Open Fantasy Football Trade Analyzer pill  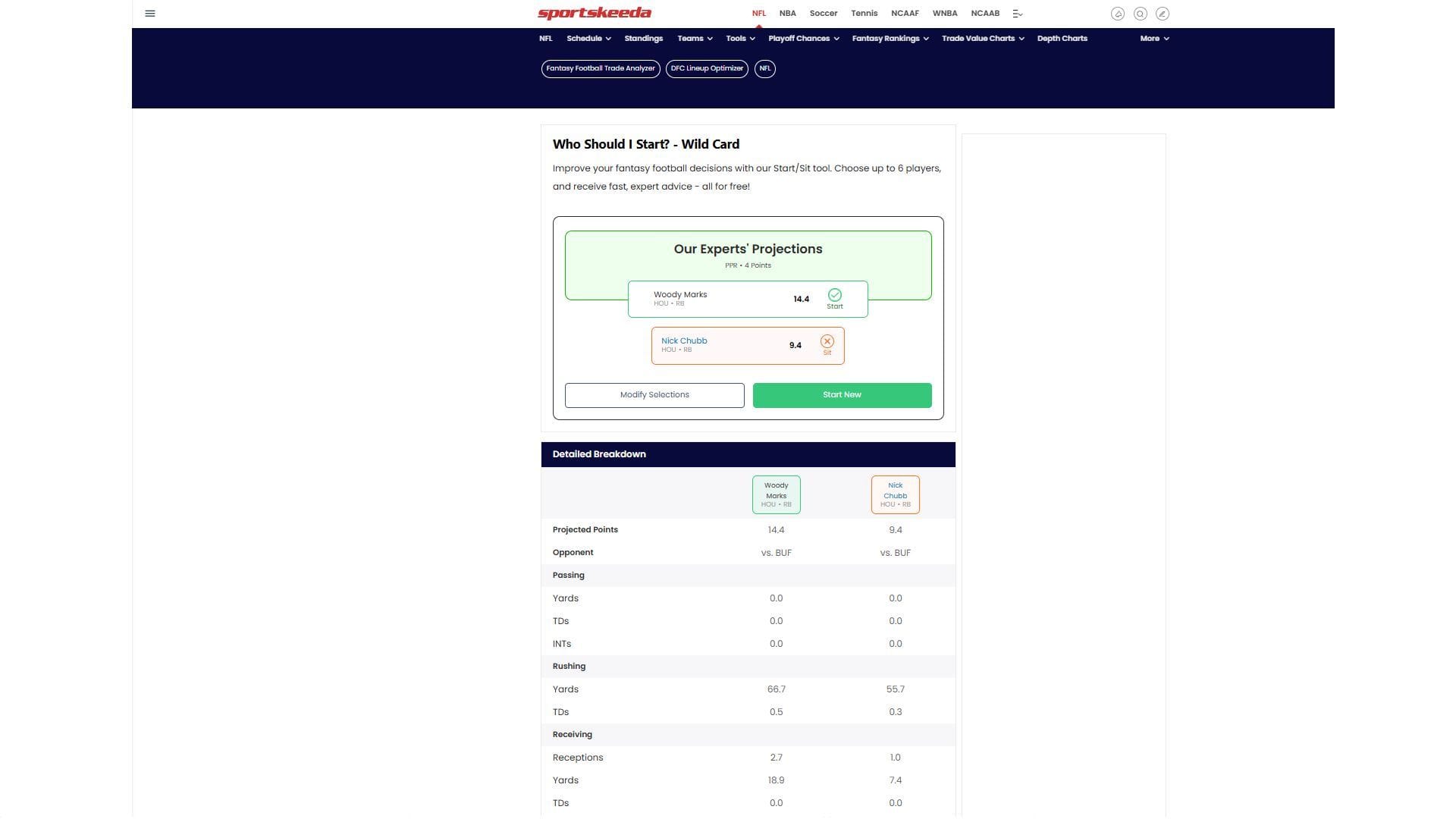tap(601, 69)
